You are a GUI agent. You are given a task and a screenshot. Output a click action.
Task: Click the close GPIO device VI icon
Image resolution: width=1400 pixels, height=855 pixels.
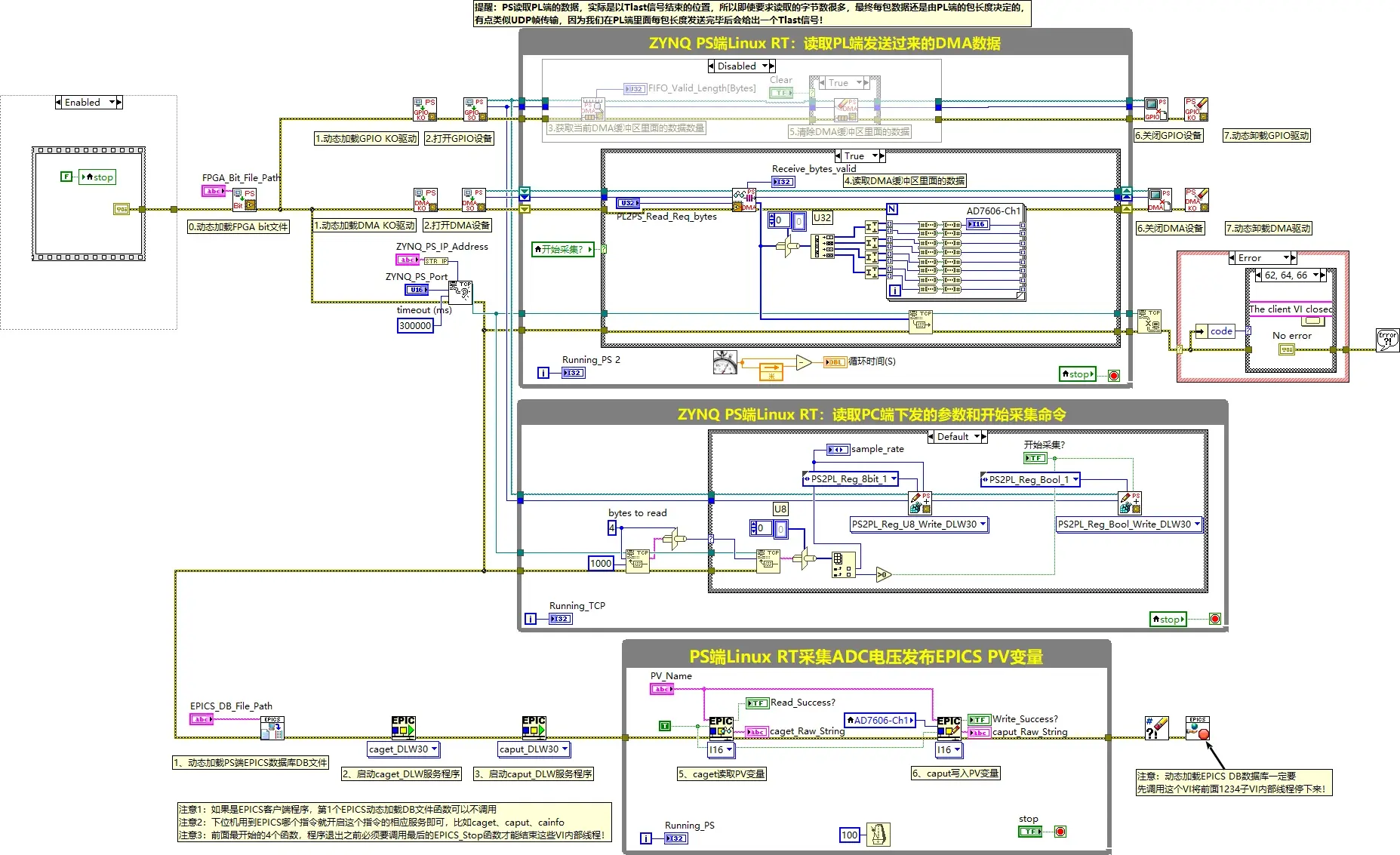(1155, 109)
